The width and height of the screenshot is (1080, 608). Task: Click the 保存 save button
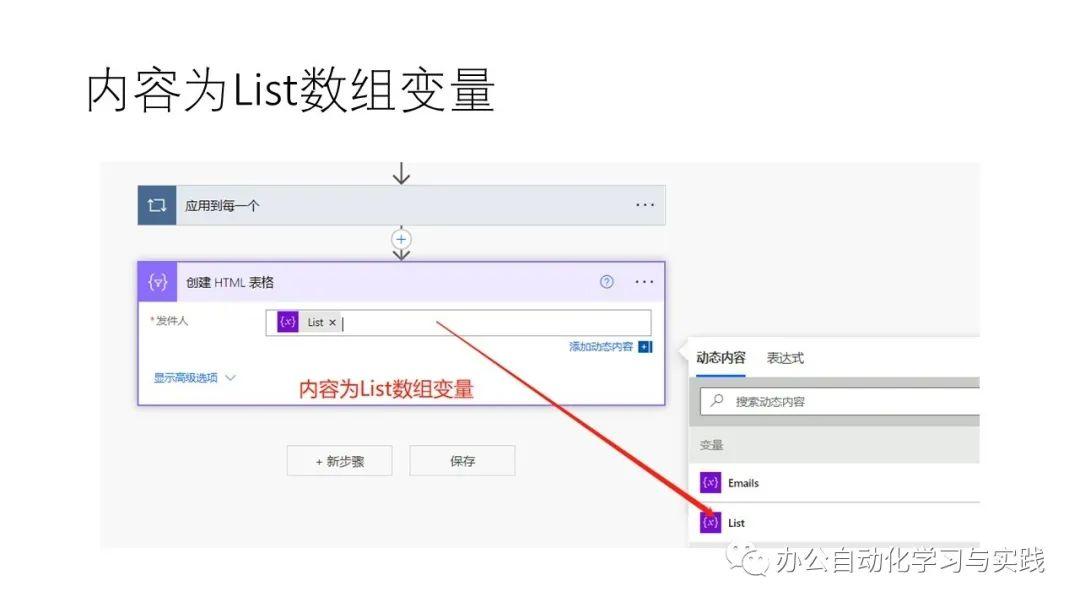pos(461,460)
